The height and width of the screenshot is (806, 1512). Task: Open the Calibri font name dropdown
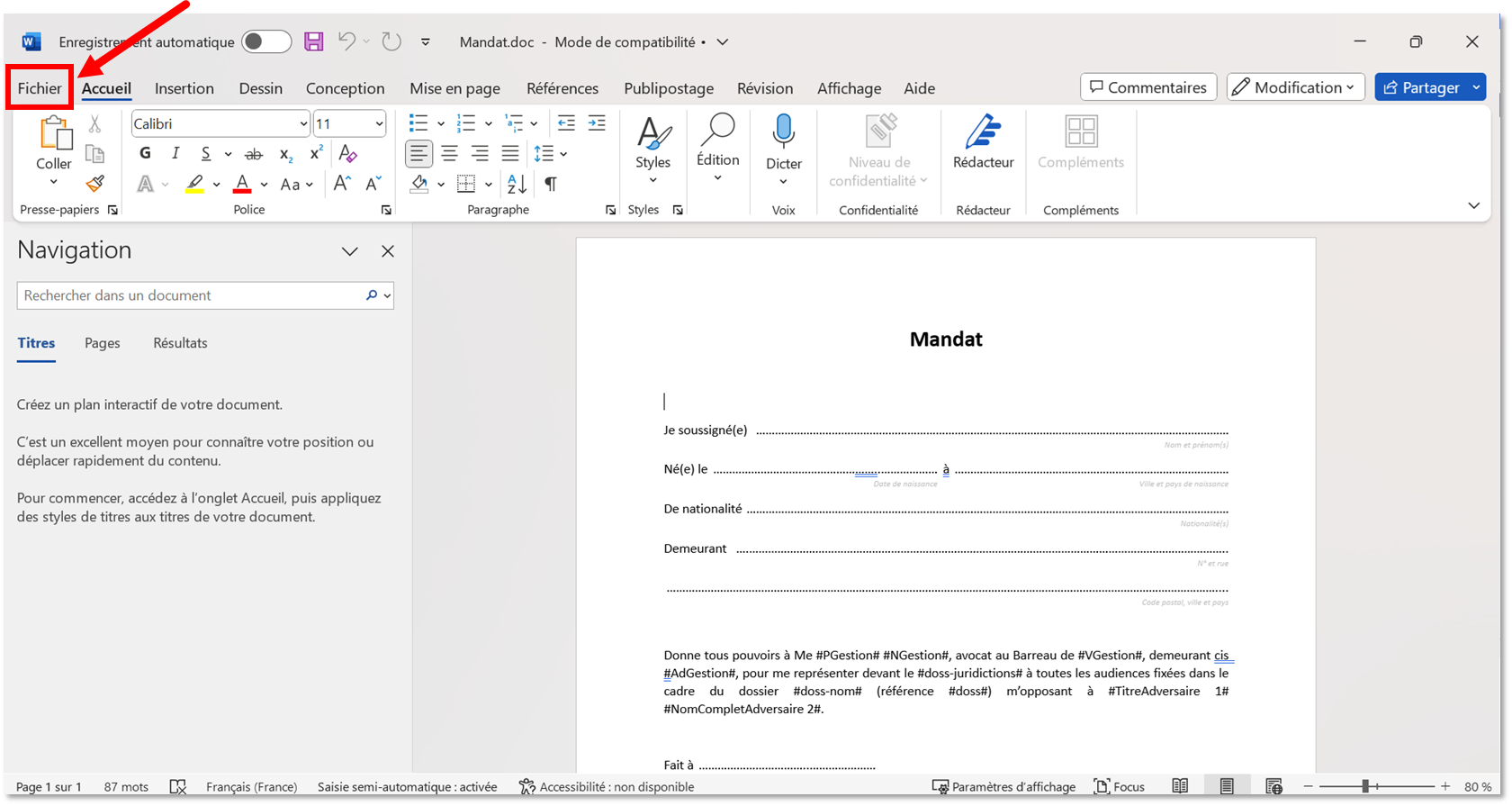click(x=303, y=124)
